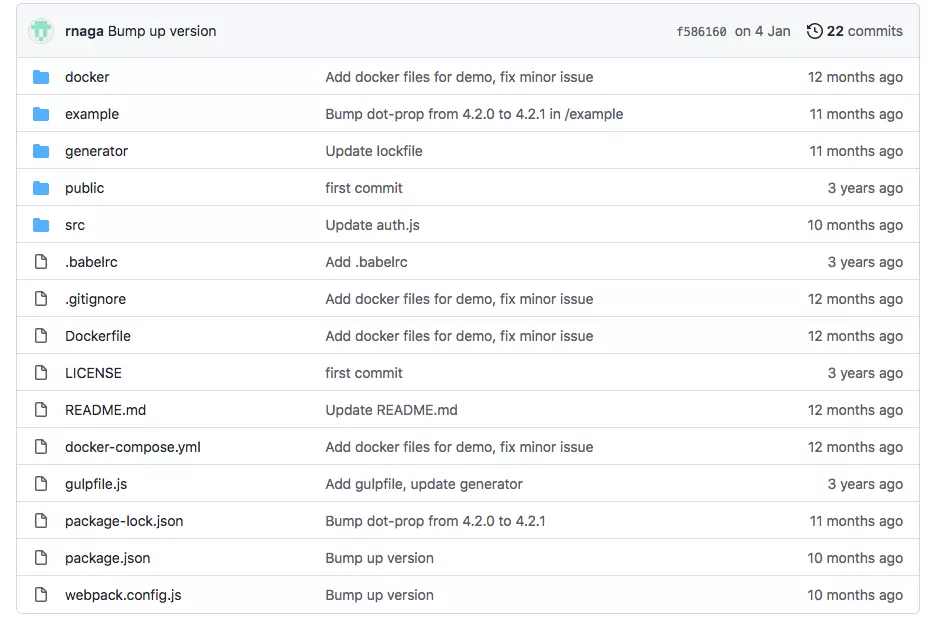
Task: Open the Update README.md commit message
Action: [x=391, y=410]
